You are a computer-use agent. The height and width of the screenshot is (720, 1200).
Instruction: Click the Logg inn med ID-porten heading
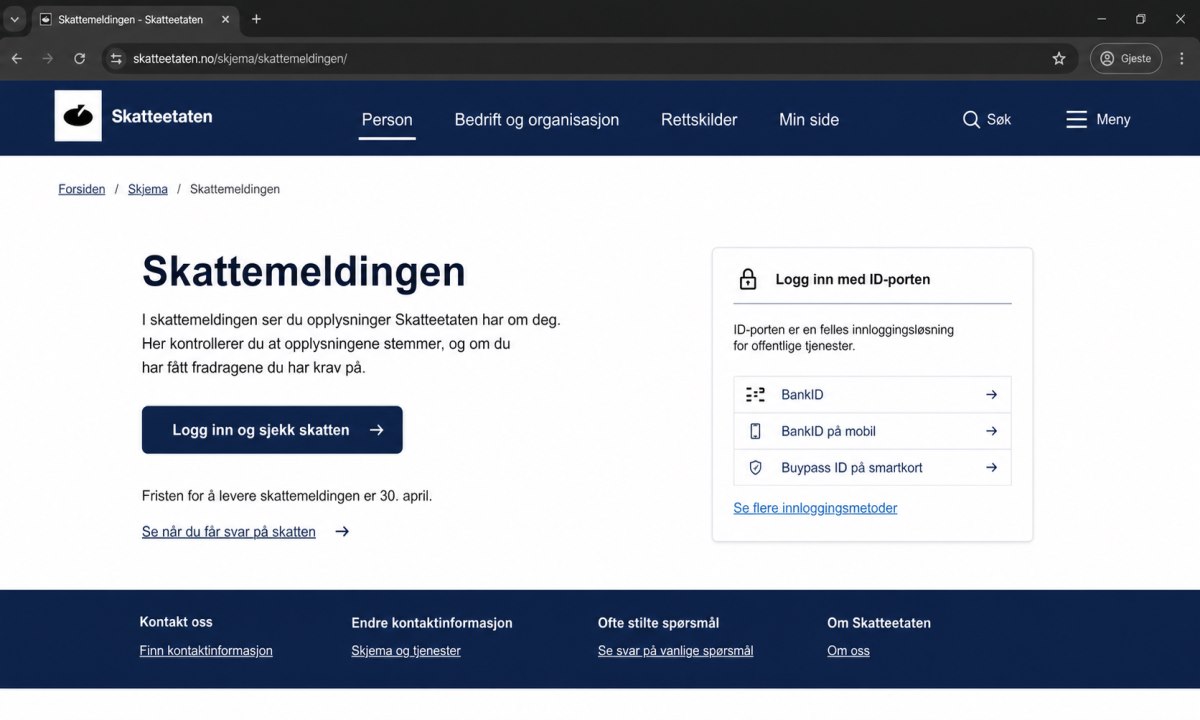[853, 279]
